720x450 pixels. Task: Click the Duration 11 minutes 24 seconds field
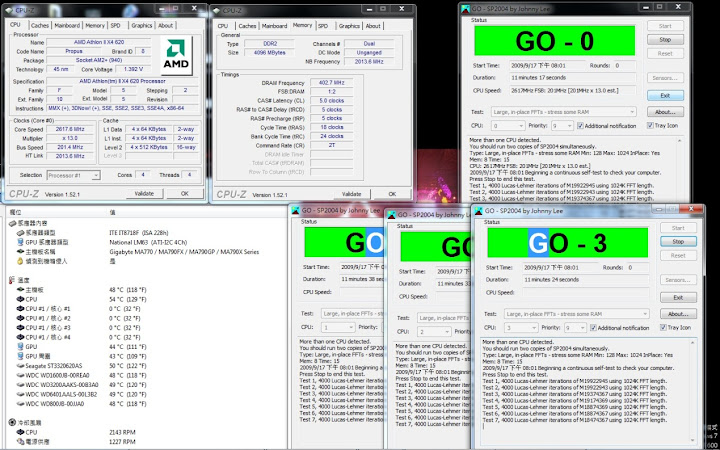pos(585,280)
